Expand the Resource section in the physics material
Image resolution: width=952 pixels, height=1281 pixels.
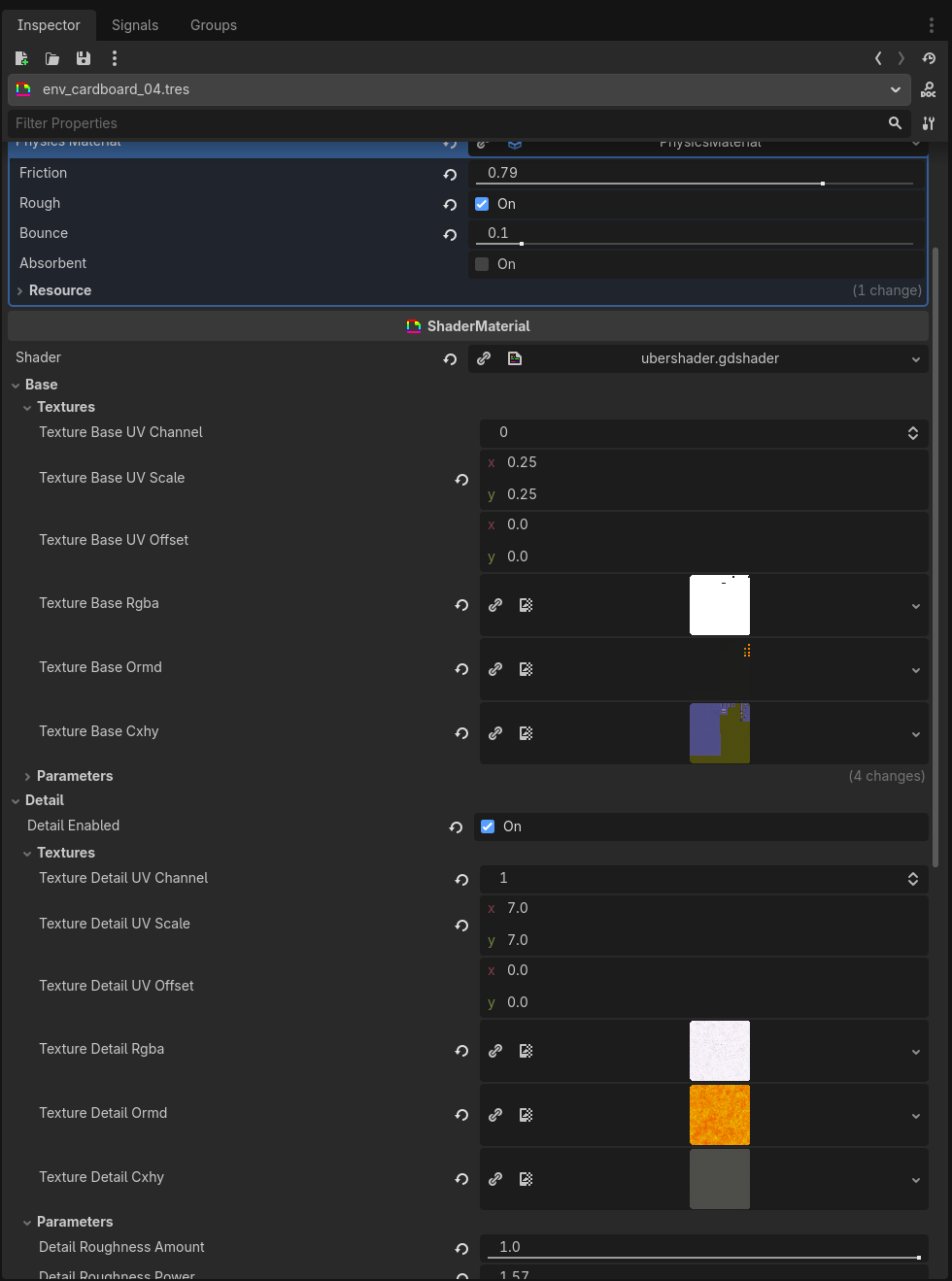tap(60, 290)
